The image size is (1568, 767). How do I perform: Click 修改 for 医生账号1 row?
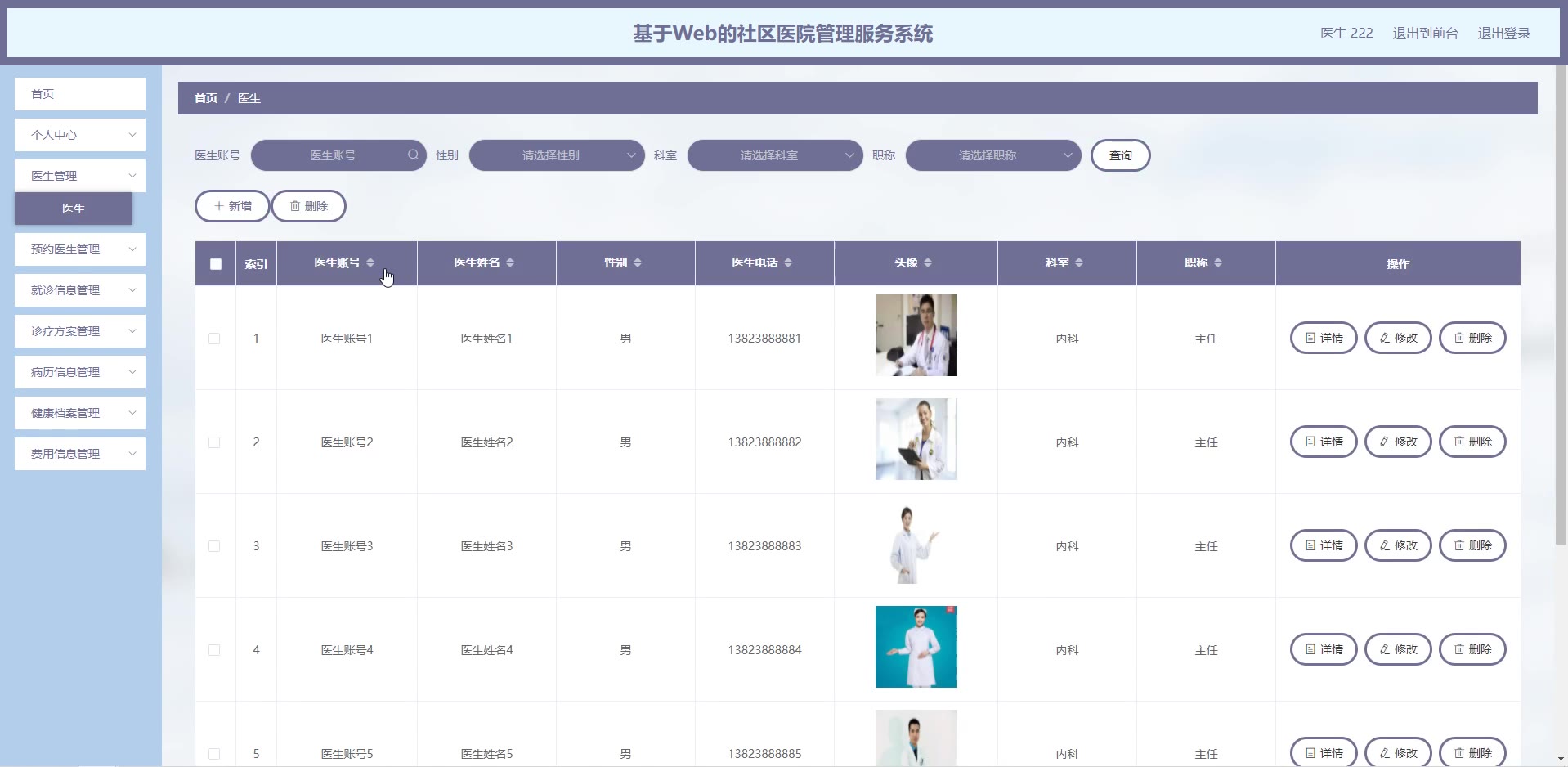[x=1398, y=338]
